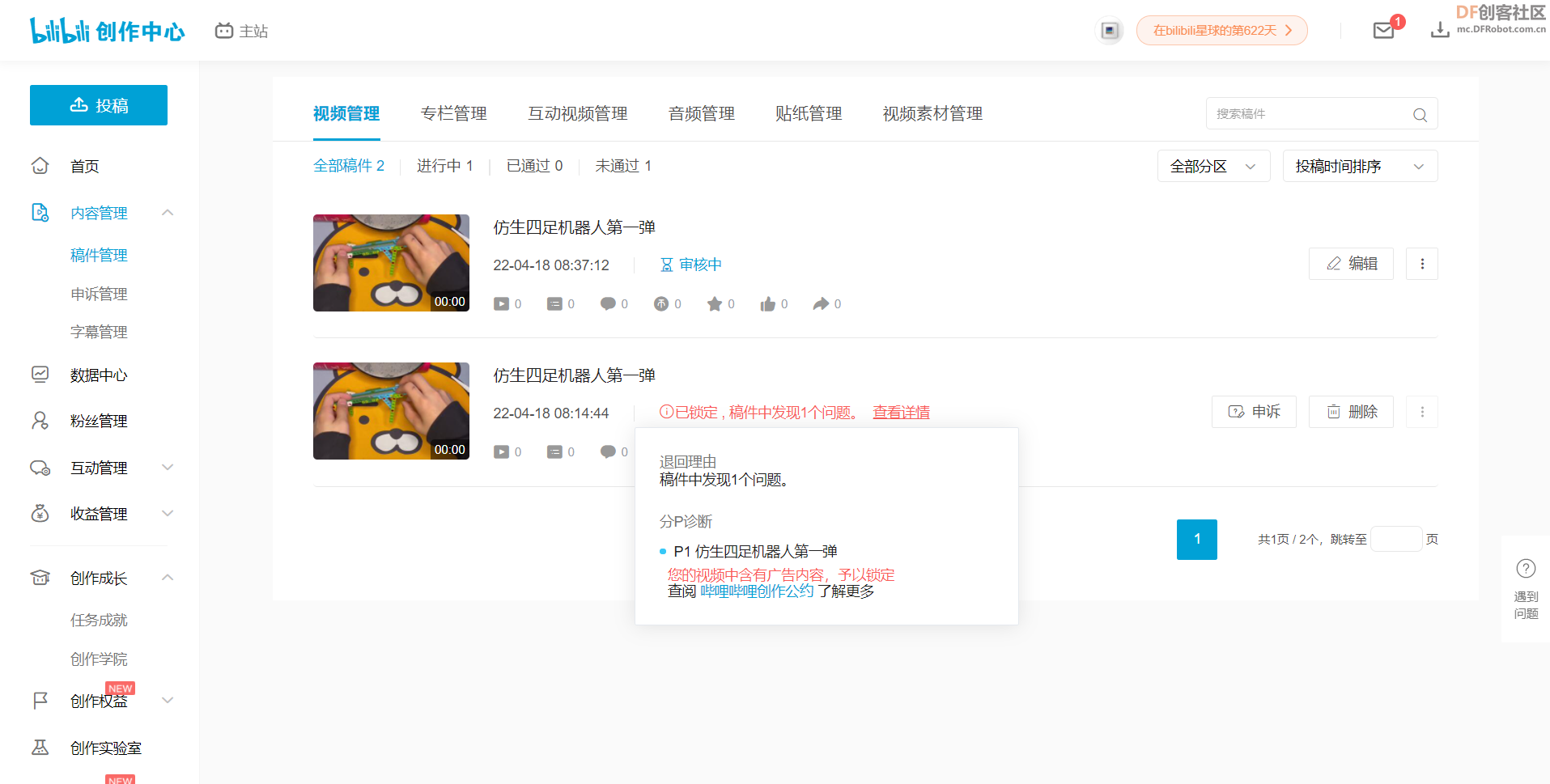Switch to 专栏管理 tab
This screenshot has height=784, width=1550.
click(x=454, y=113)
